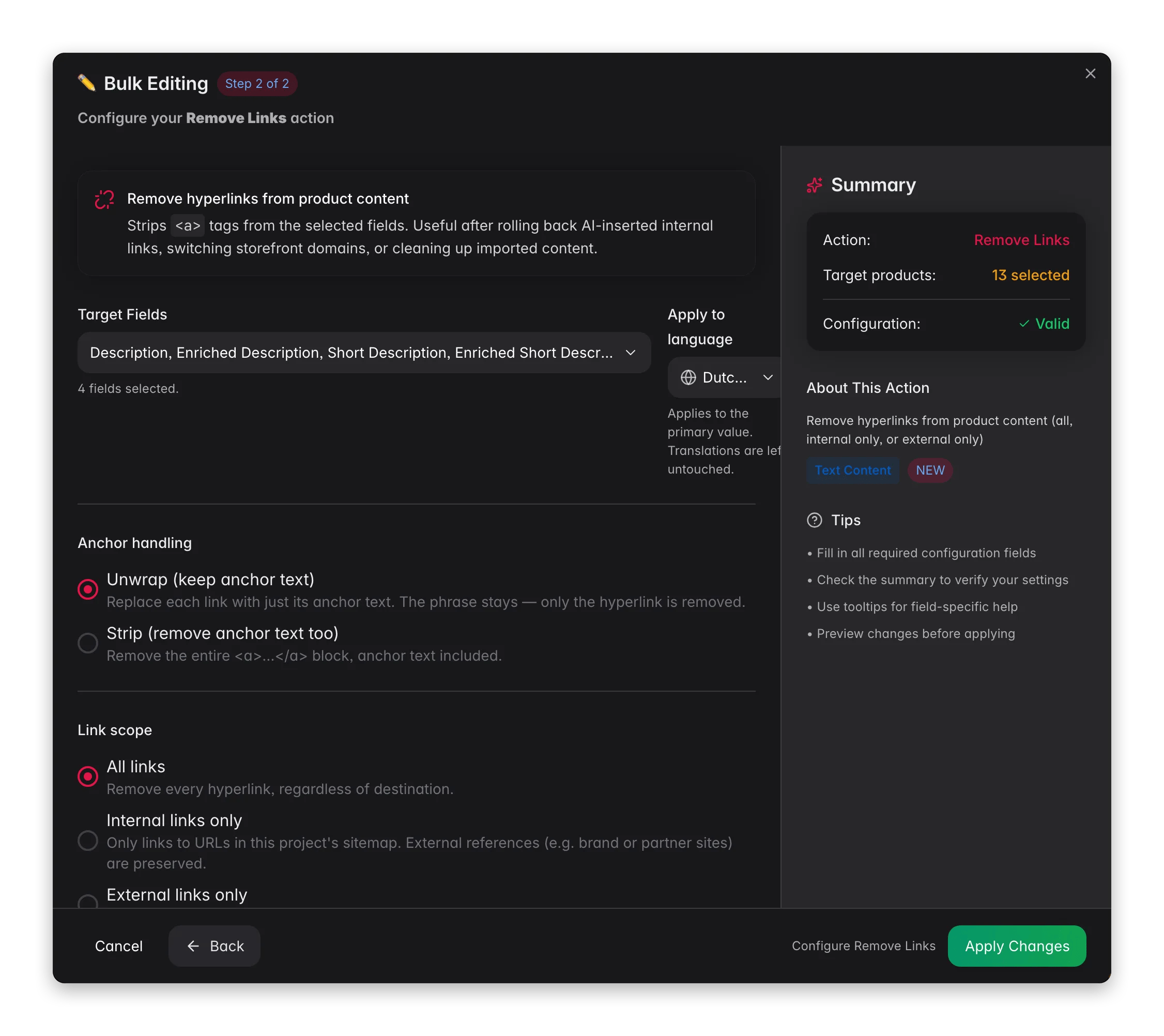Expand Target Fields using its chevron arrow
The width and height of the screenshot is (1164, 1036).
(631, 353)
